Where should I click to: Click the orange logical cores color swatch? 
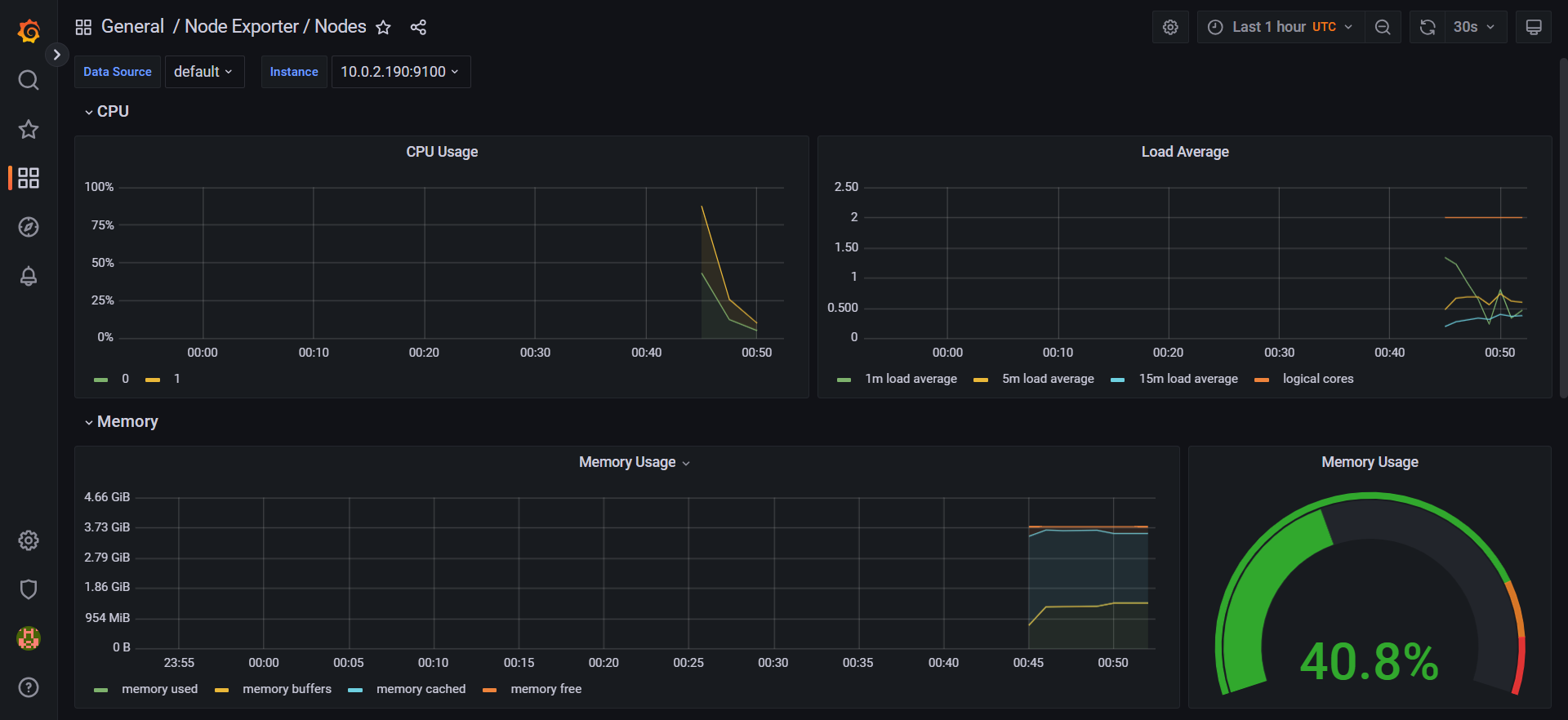click(1262, 380)
